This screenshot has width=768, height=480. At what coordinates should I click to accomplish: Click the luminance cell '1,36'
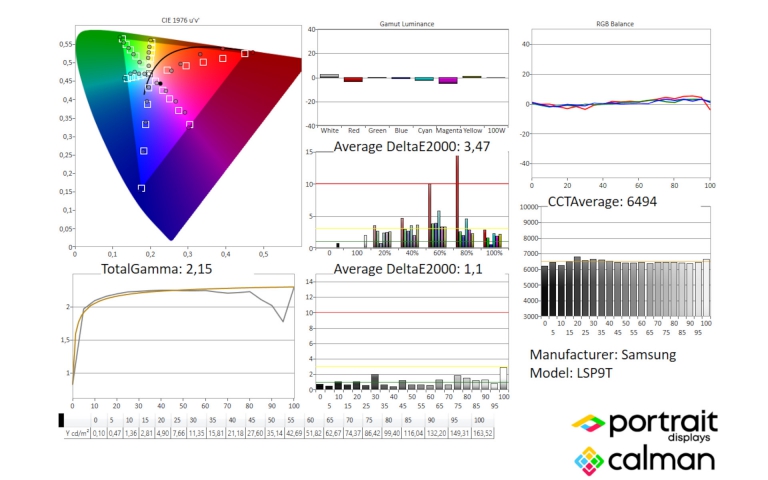131,433
